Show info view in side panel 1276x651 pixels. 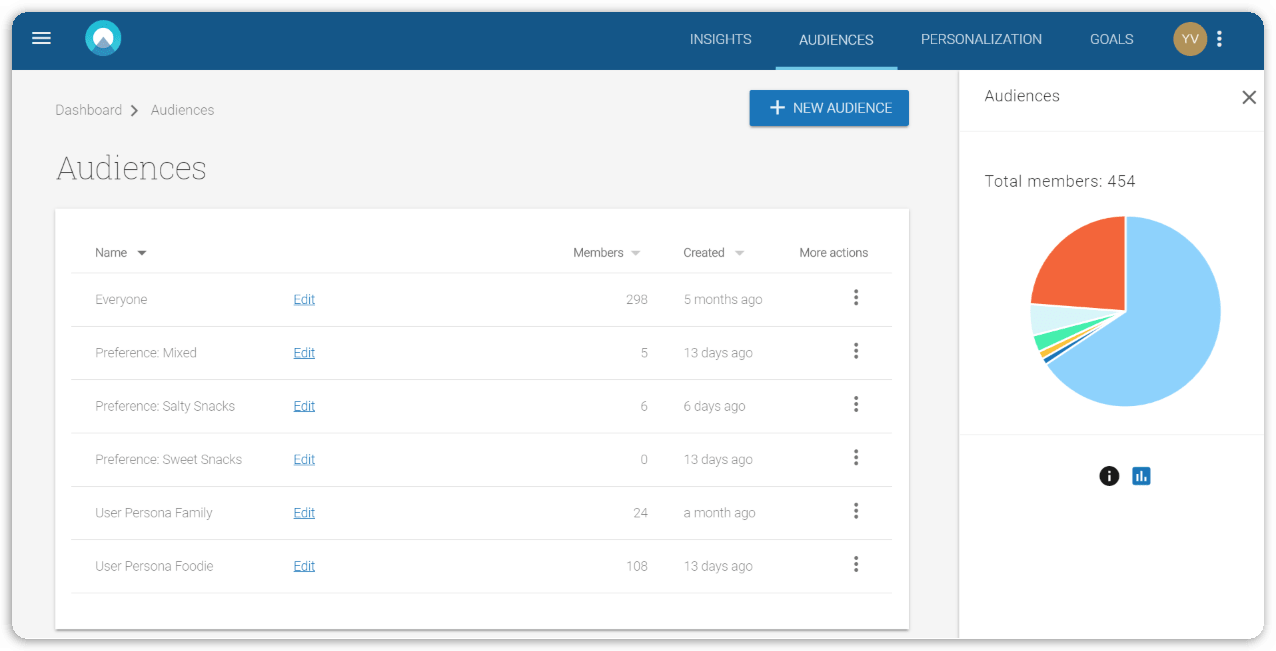pos(1109,476)
